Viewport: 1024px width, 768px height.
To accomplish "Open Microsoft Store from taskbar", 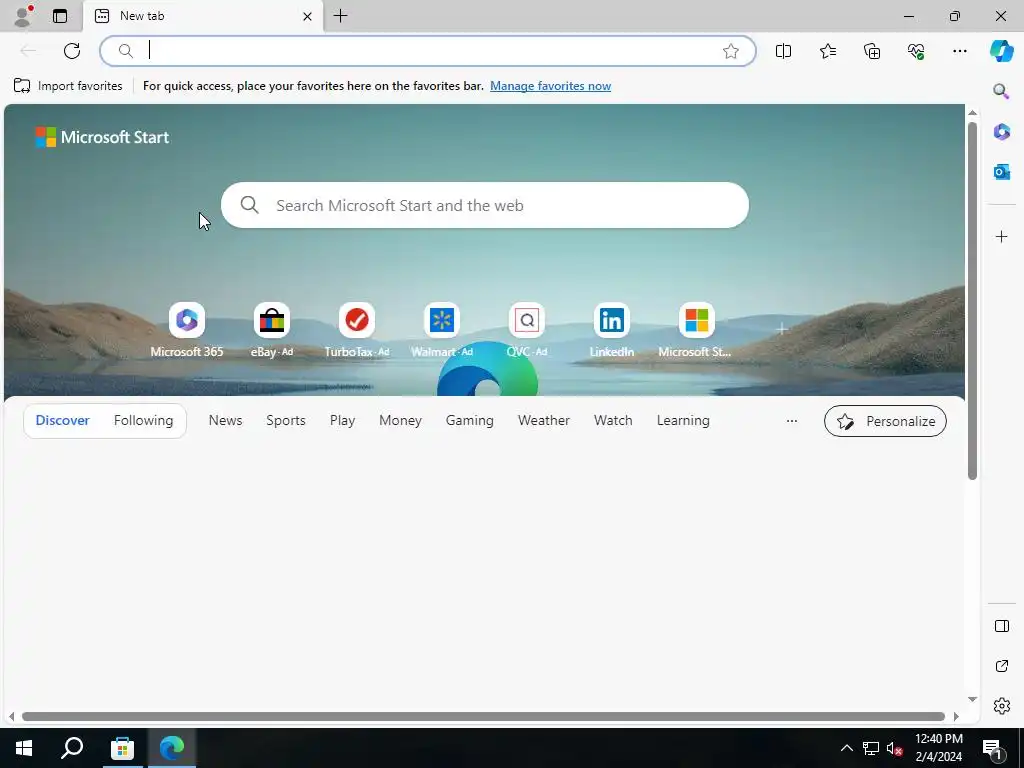I will 122,748.
